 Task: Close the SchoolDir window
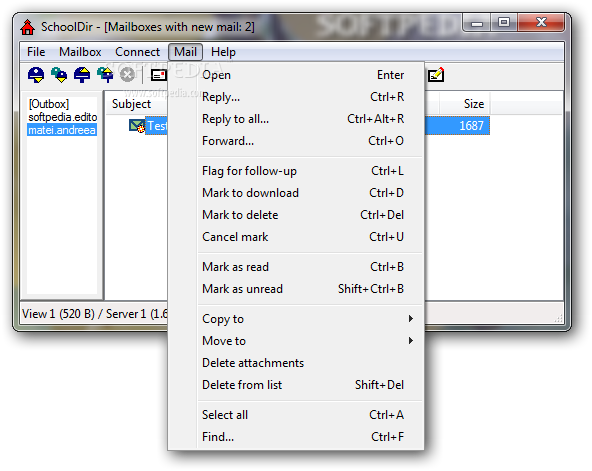[541, 23]
